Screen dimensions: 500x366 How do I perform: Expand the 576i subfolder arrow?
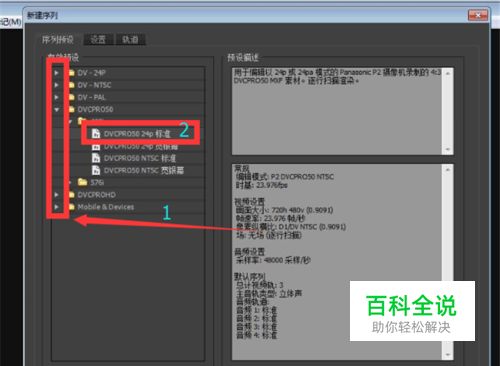point(70,183)
